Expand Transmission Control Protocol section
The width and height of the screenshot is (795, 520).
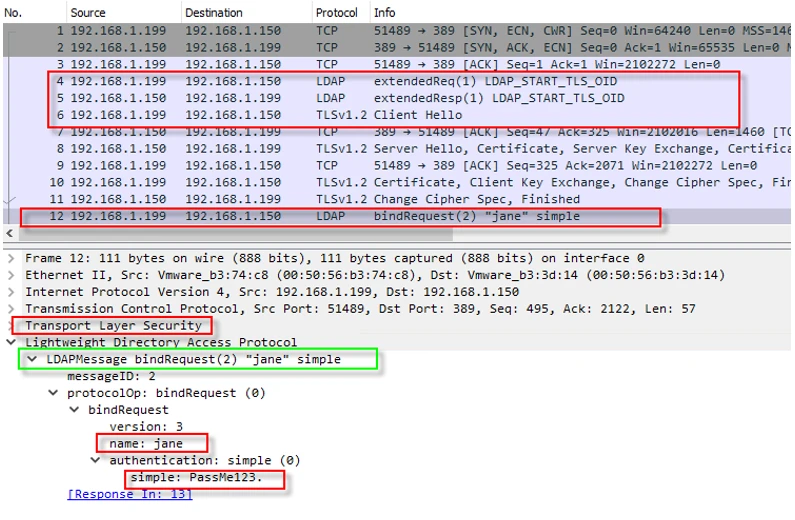pyautogui.click(x=11, y=309)
